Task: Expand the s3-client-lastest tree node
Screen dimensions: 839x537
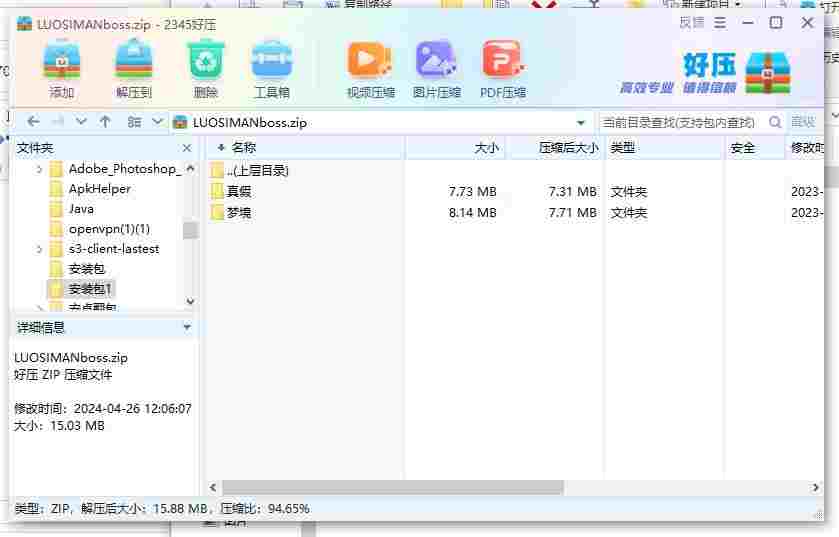Action: coord(39,249)
